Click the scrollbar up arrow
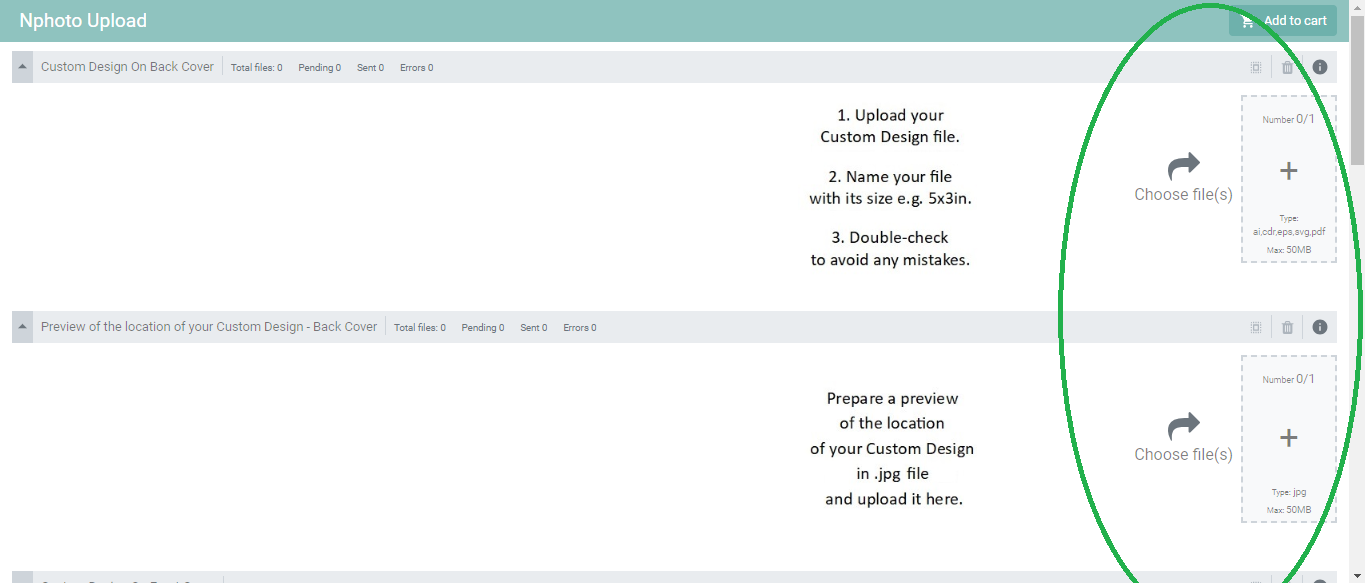 (x=1357, y=8)
